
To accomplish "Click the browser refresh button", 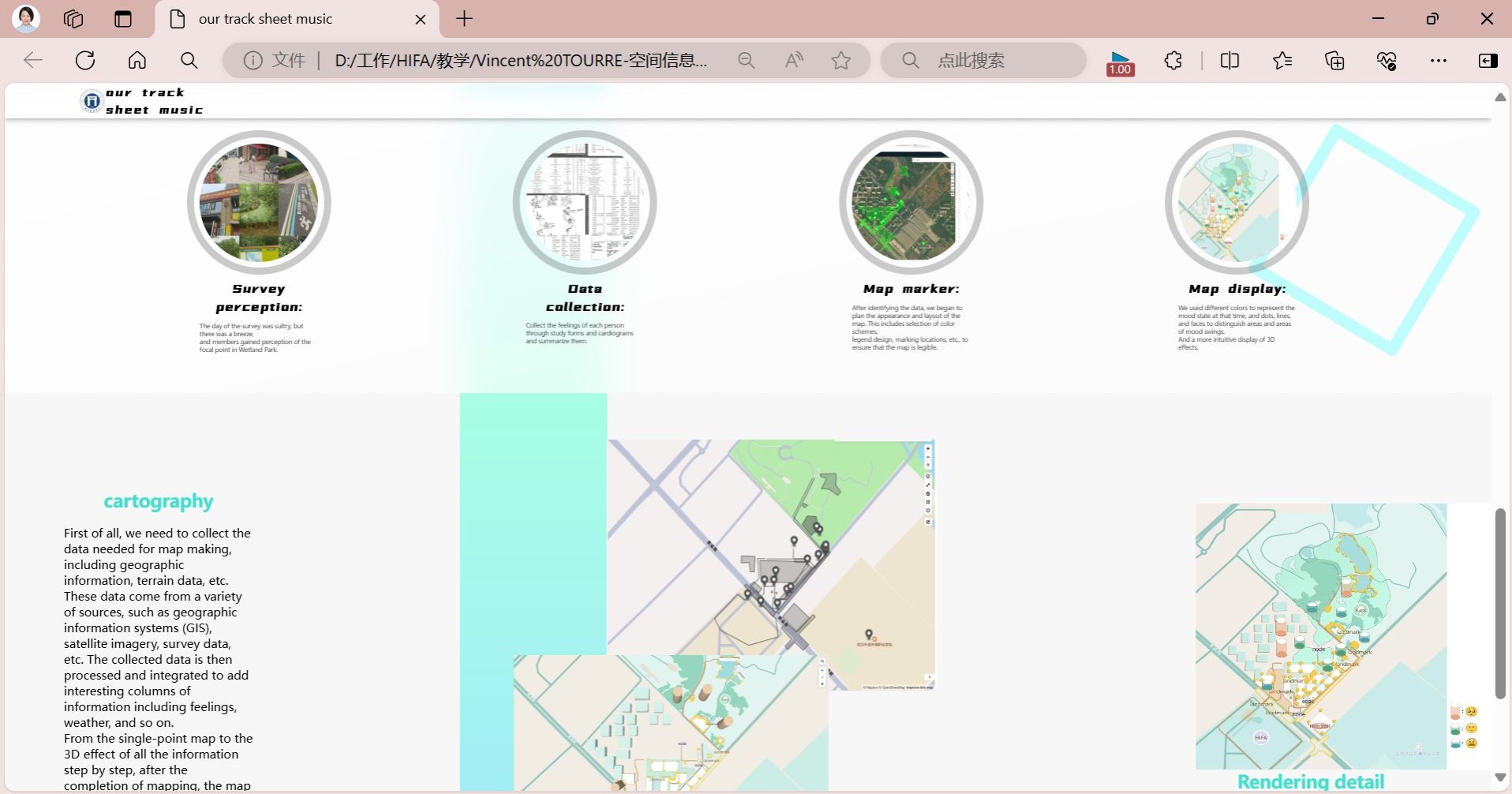I will 85,61.
